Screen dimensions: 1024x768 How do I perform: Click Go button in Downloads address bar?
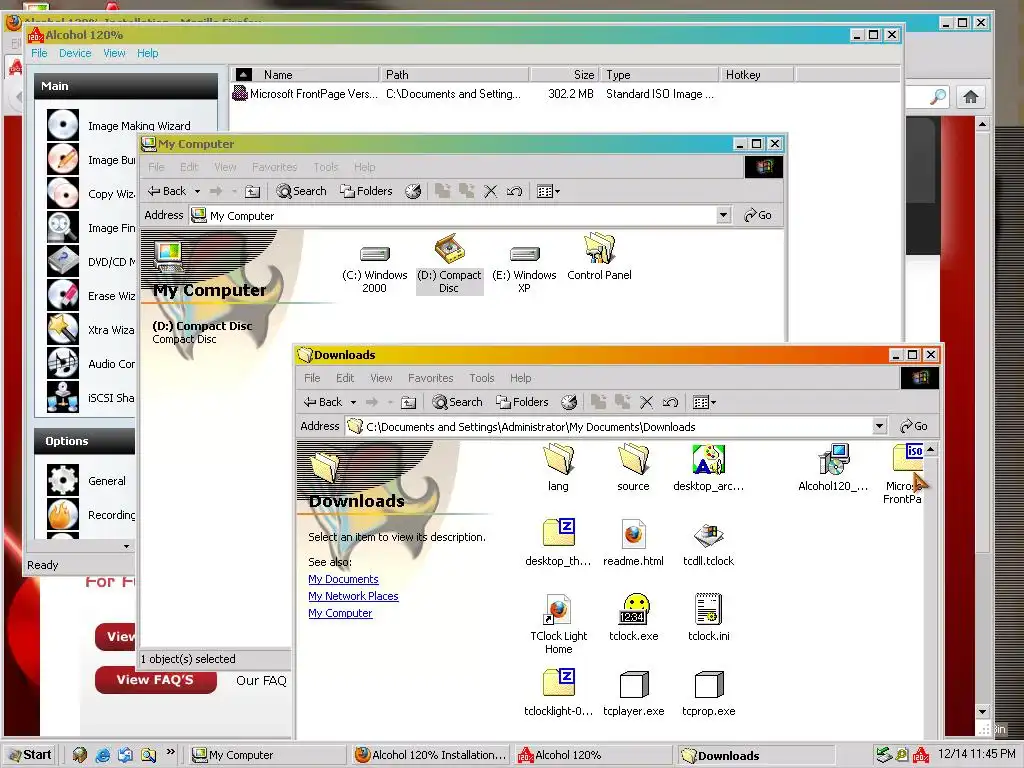(x=913, y=426)
